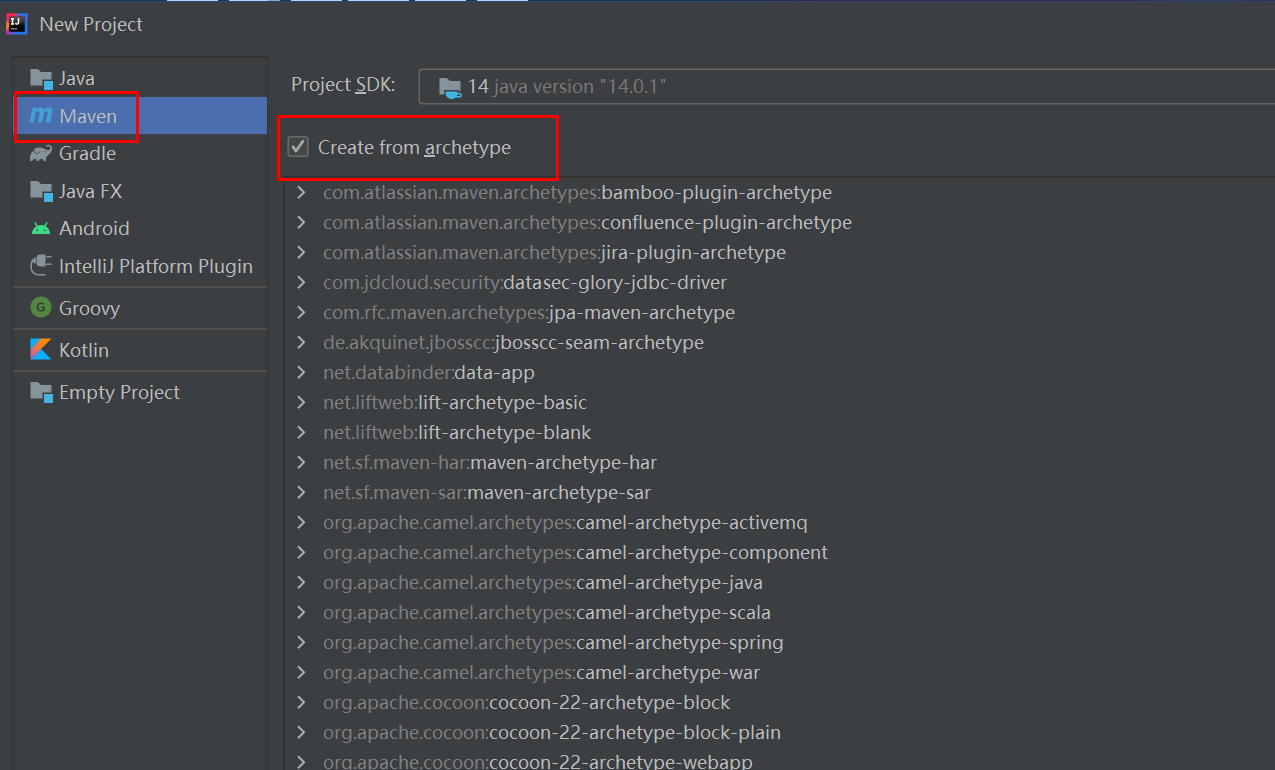Expand the maven-archetype-har row
The height and width of the screenshot is (770, 1275).
[301, 463]
